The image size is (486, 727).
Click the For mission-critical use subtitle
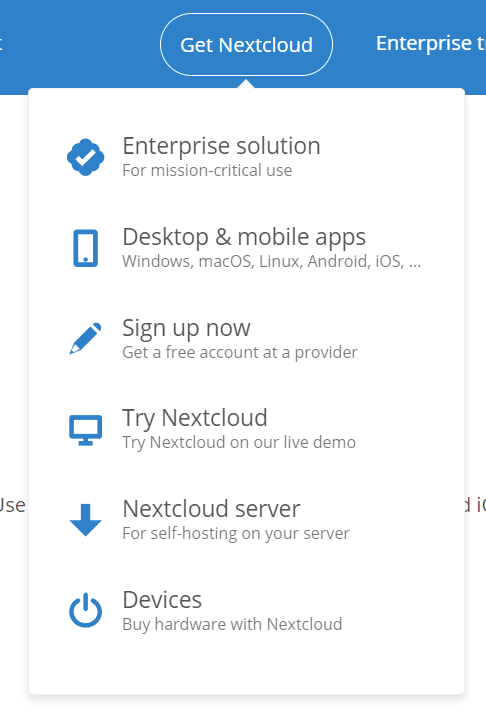(x=207, y=171)
